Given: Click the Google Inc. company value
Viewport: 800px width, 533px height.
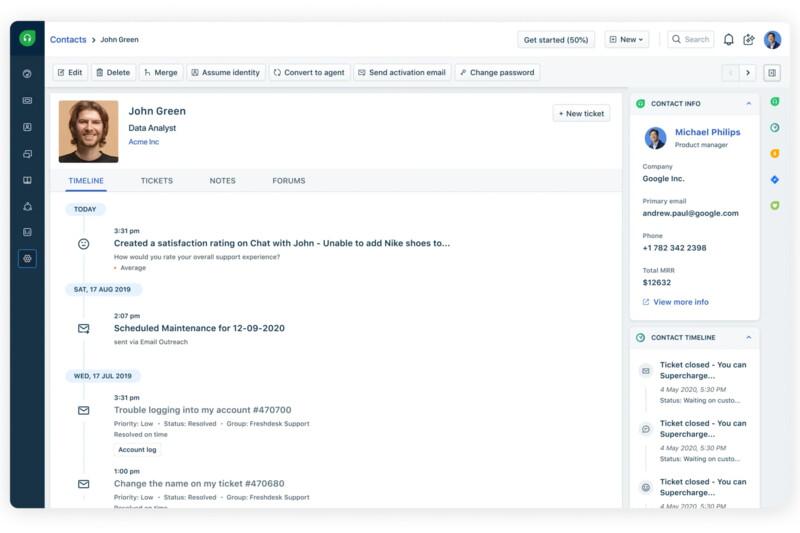Looking at the screenshot, I should 663,179.
